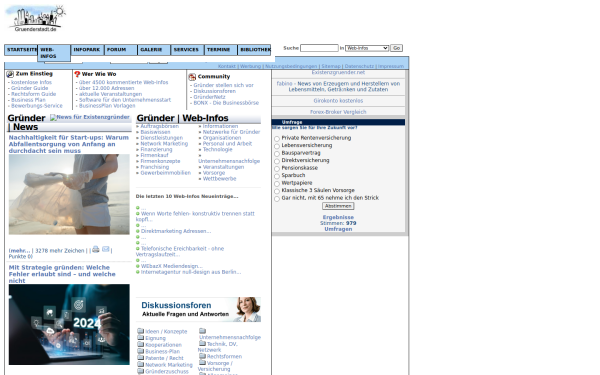Viewport: 600px width, 375px height.
Task: Open the Forex-Broker Vergleich link
Action: pos(338,112)
